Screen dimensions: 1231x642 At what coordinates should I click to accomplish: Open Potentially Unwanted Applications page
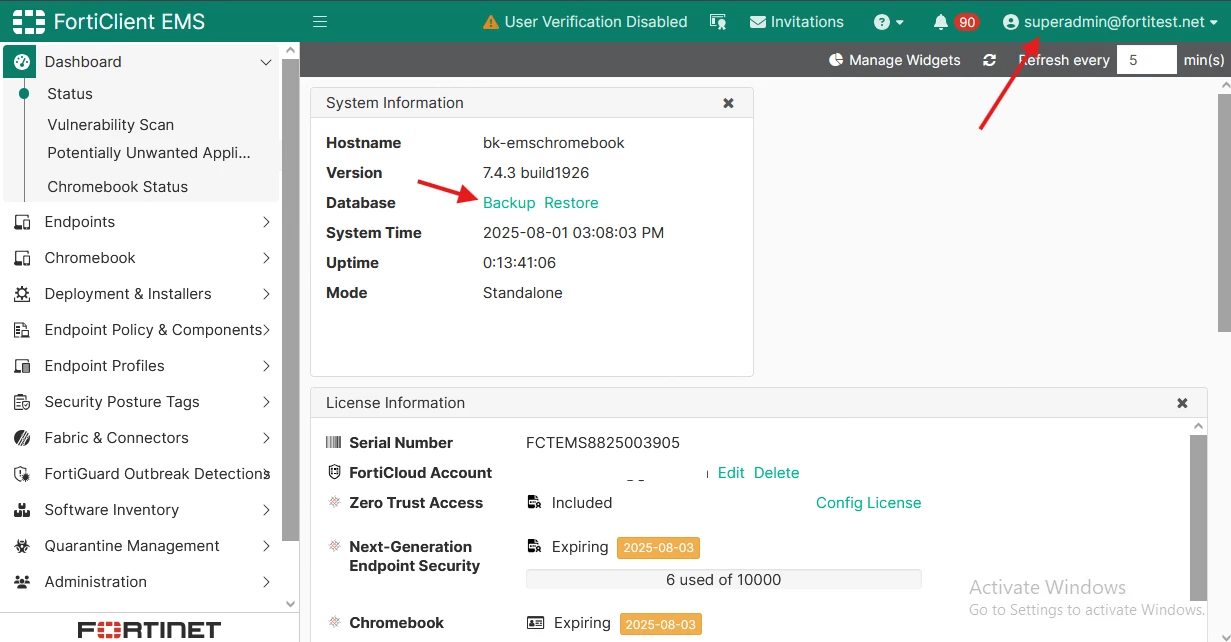149,153
